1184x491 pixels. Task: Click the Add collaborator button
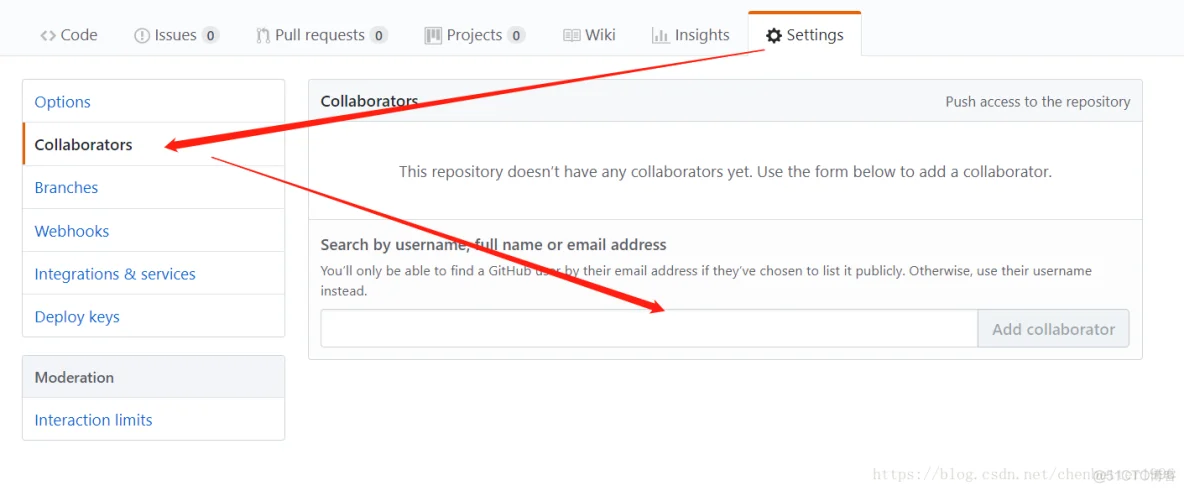point(1053,329)
